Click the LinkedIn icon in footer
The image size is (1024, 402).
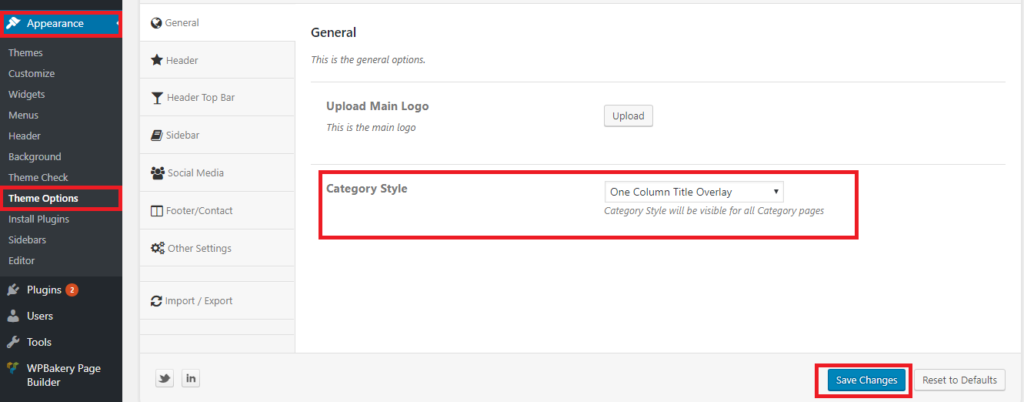190,378
